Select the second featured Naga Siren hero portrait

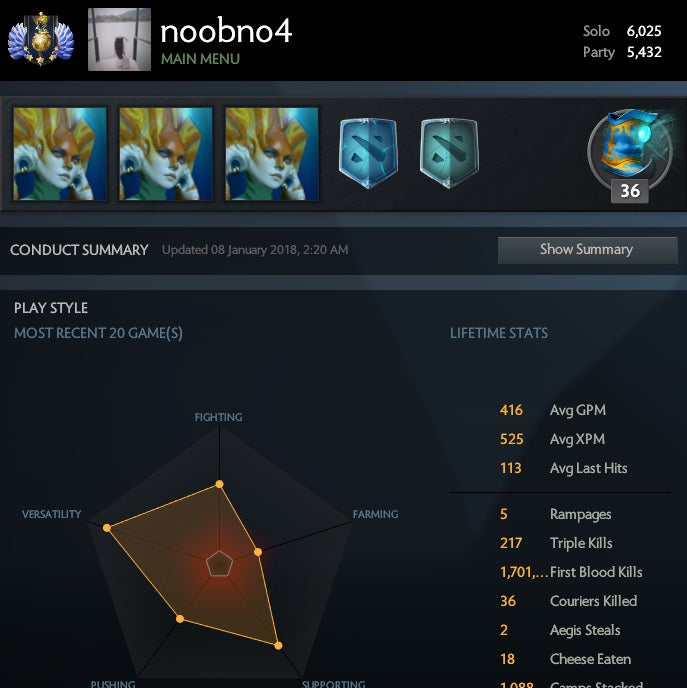coord(166,154)
